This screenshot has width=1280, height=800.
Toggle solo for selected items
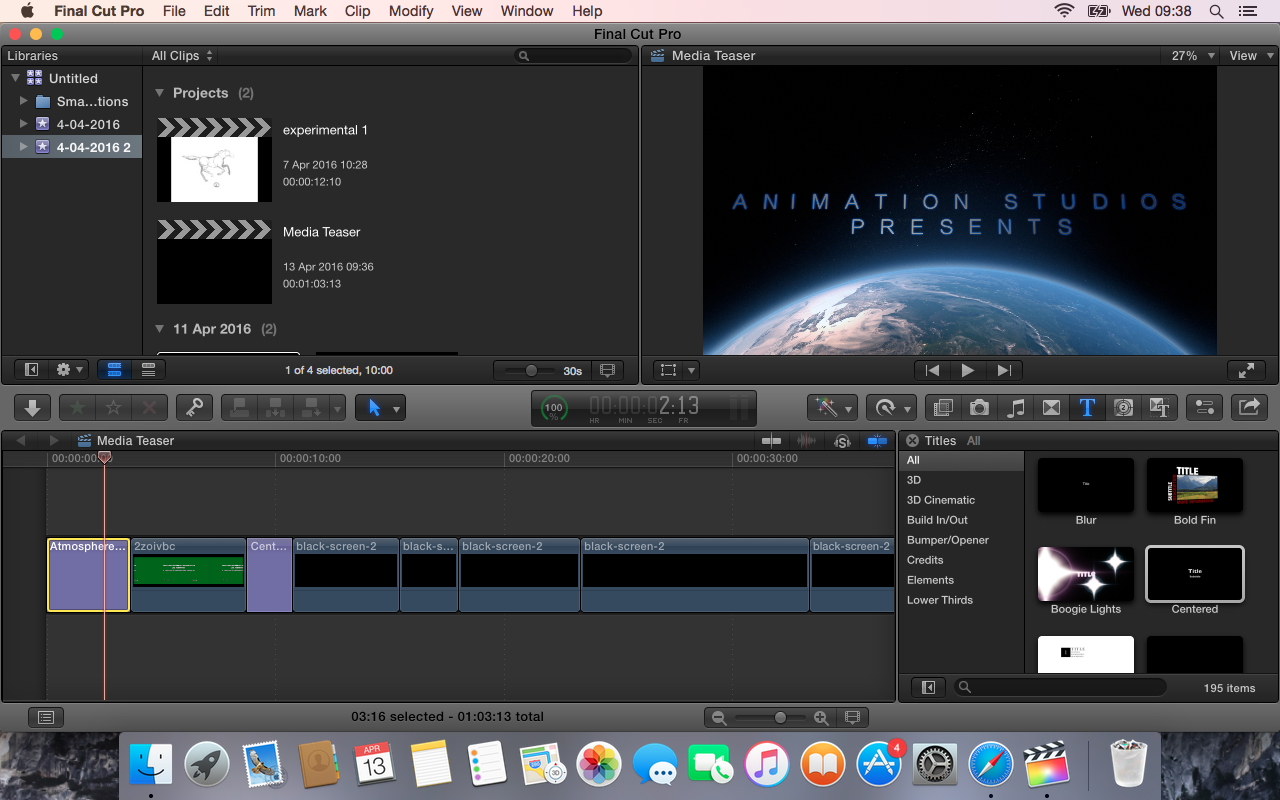[x=842, y=441]
